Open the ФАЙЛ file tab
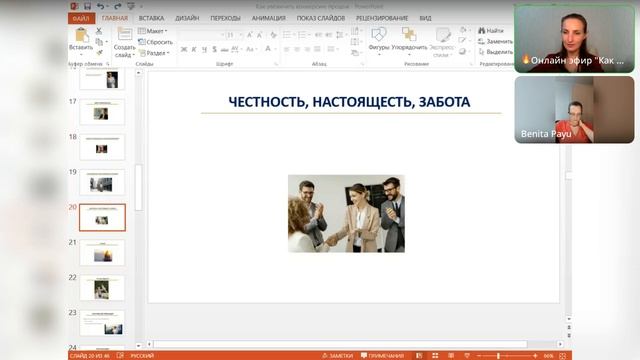 coord(81,18)
